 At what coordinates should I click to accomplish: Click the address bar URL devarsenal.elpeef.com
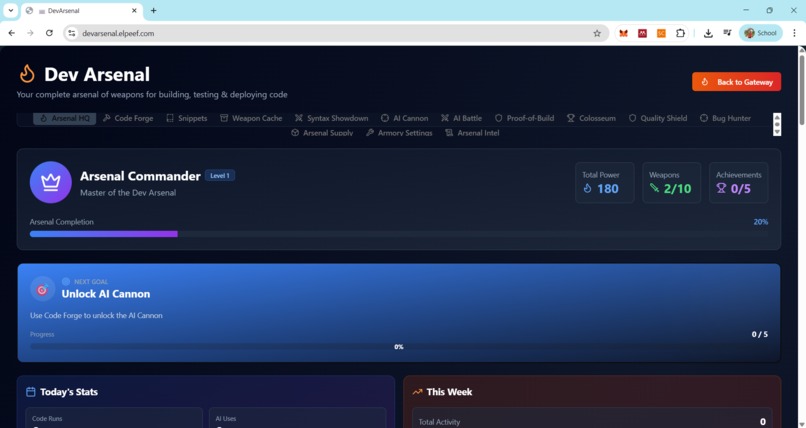pos(118,33)
